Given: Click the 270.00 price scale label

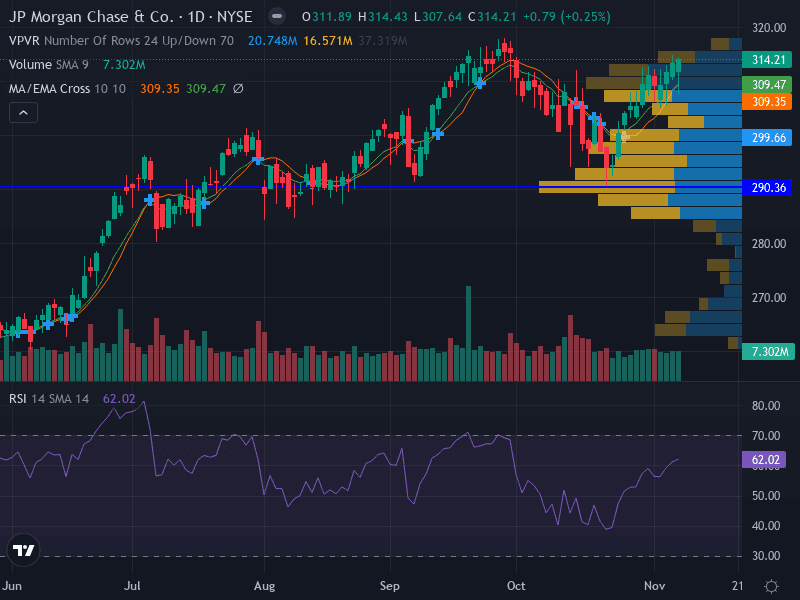Looking at the screenshot, I should (768, 297).
